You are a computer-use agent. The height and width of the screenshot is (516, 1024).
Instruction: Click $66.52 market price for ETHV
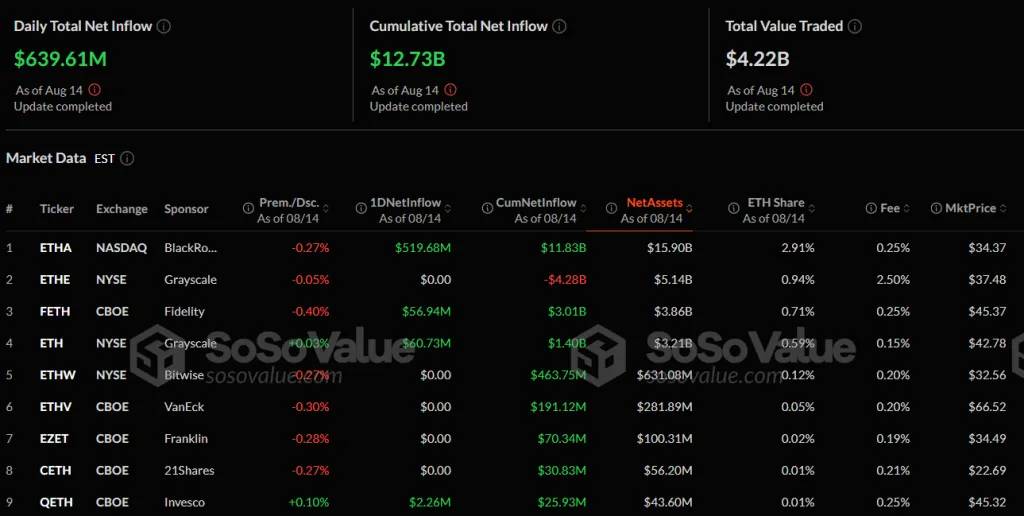point(987,407)
